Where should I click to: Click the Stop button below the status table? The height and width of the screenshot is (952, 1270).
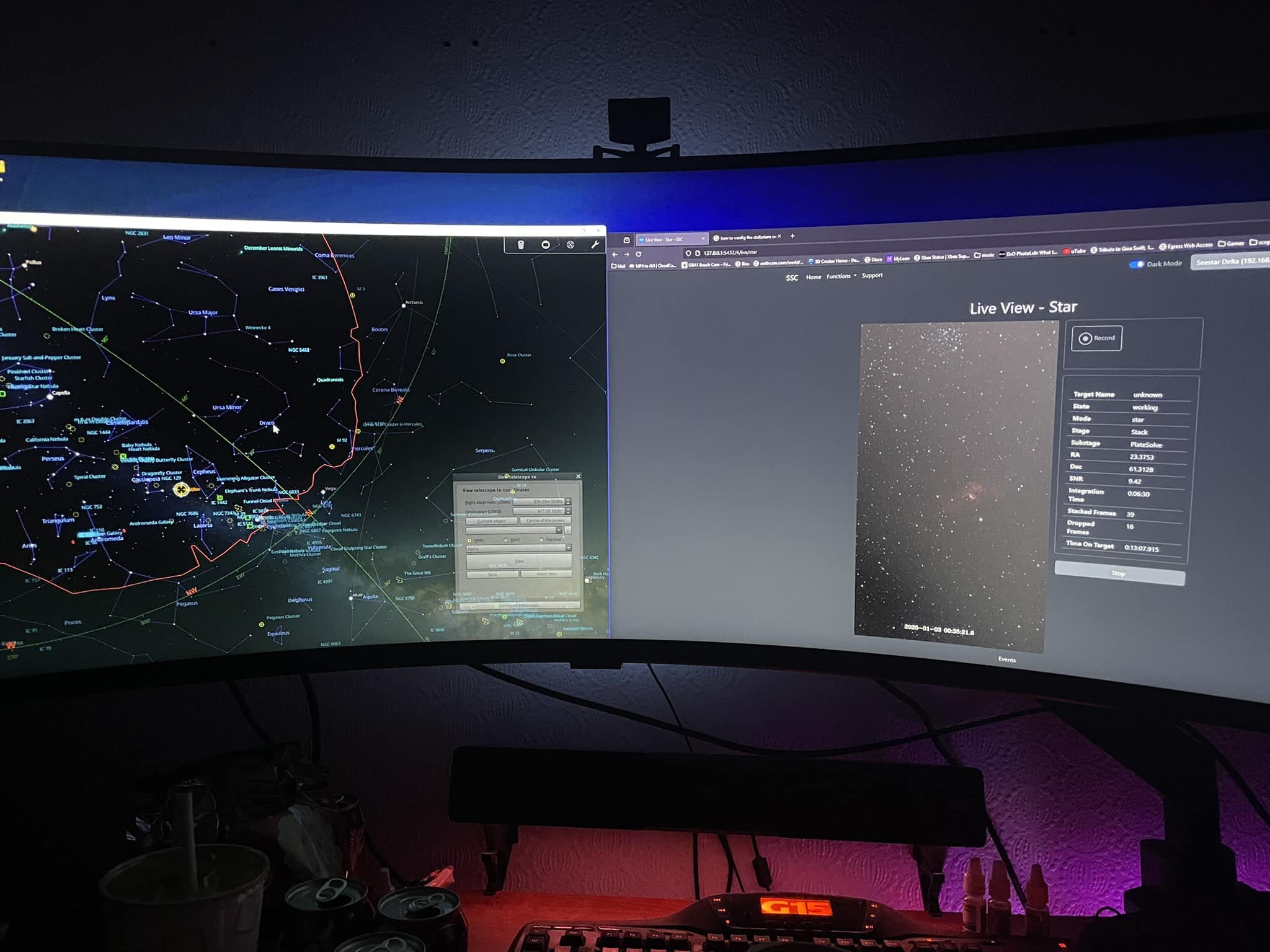pyautogui.click(x=1119, y=573)
